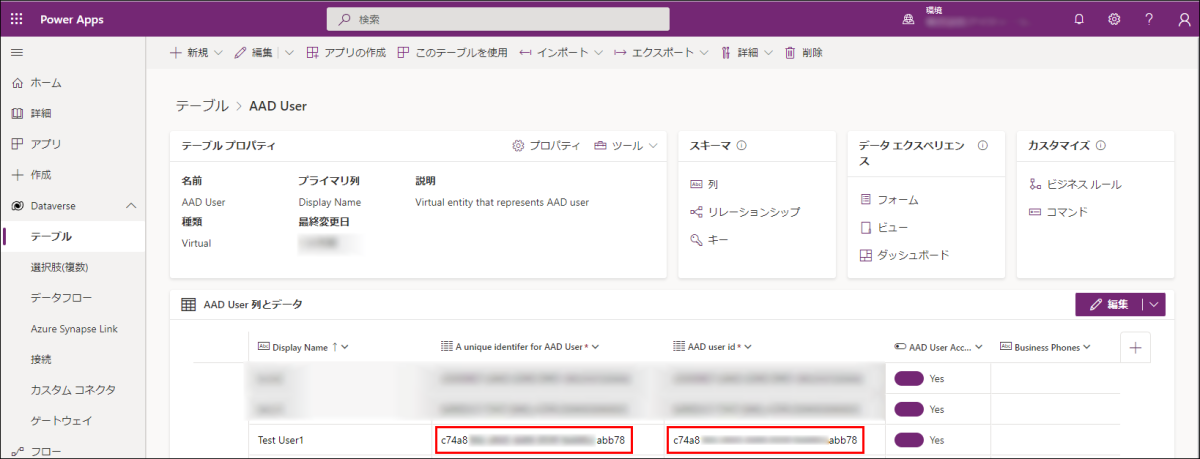Click アプリの作成 in command bar

[x=346, y=52]
